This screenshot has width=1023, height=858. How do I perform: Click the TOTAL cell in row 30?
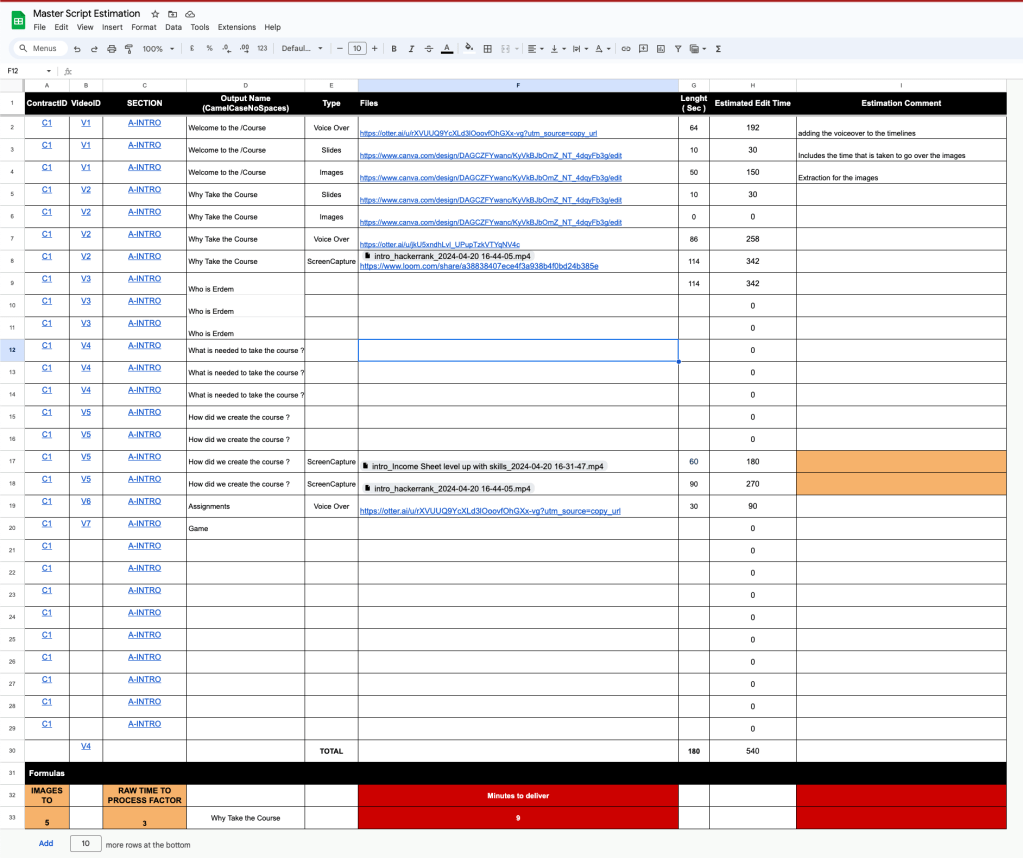click(331, 751)
